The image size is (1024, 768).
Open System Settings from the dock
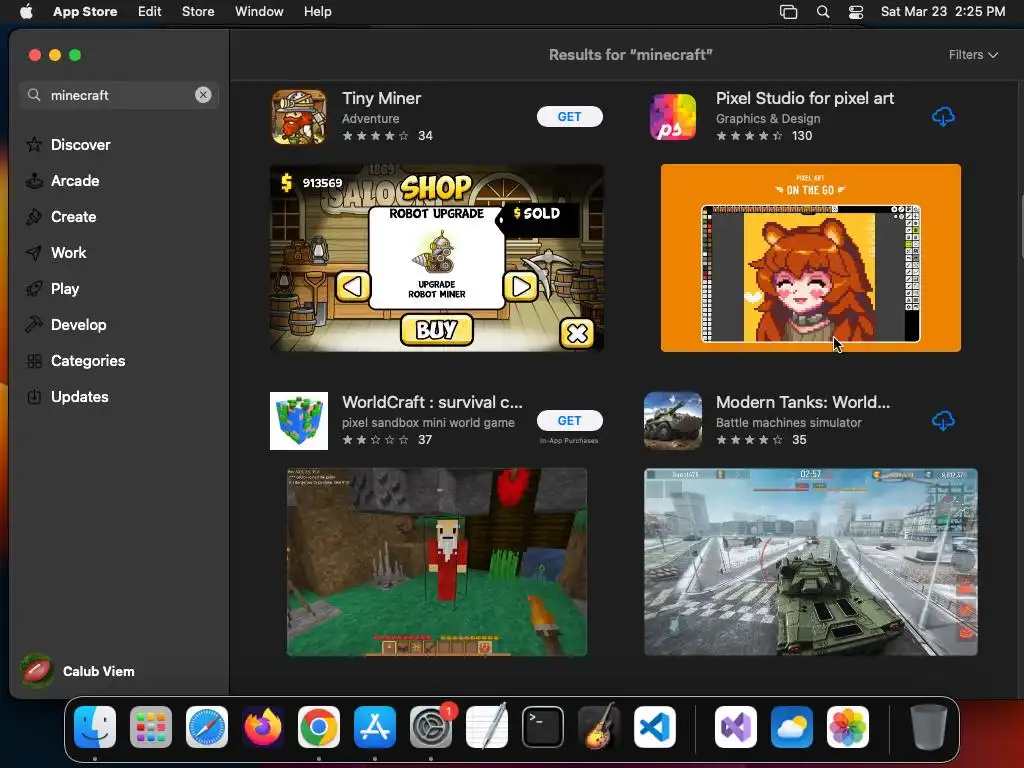point(431,727)
